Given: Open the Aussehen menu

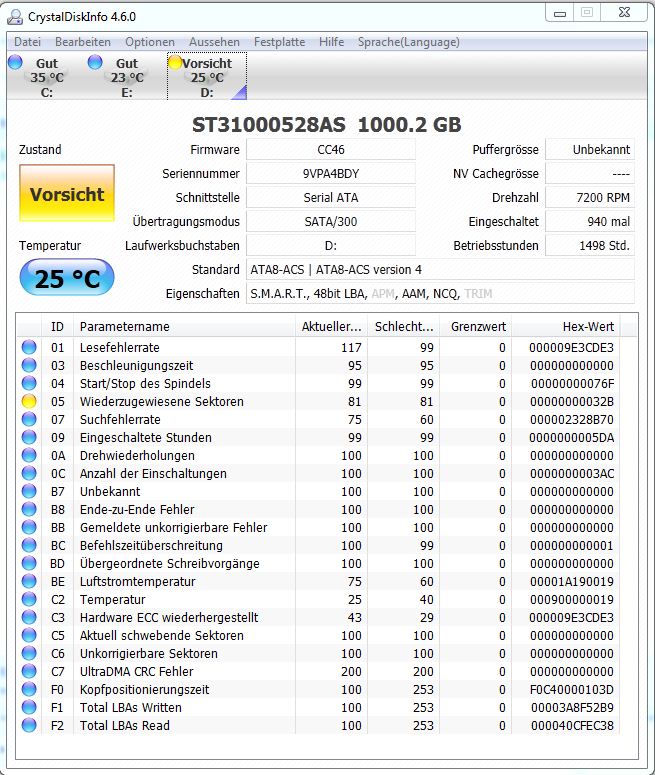Looking at the screenshot, I should pos(214,42).
